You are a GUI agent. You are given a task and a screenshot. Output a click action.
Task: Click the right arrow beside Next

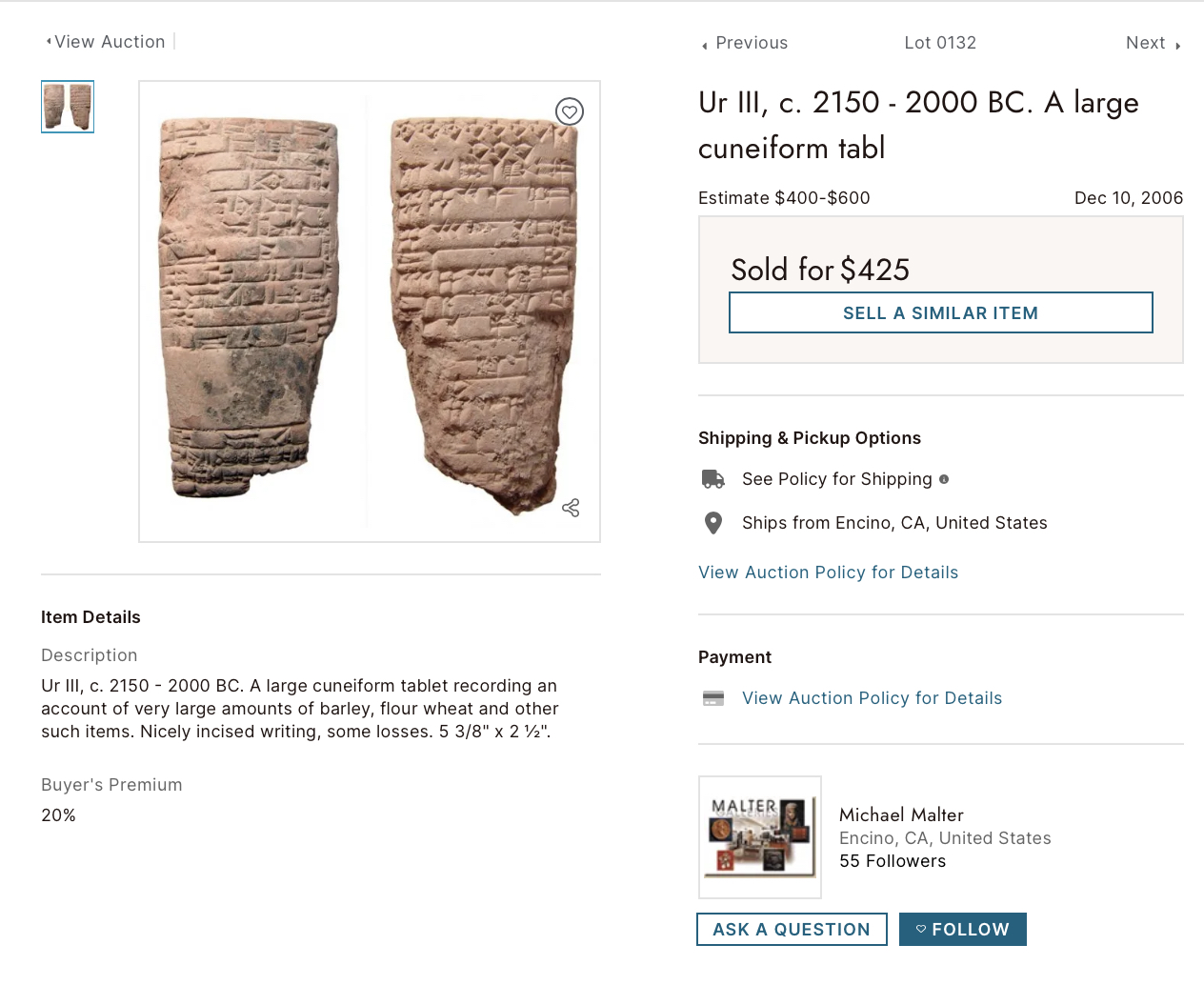1177,45
